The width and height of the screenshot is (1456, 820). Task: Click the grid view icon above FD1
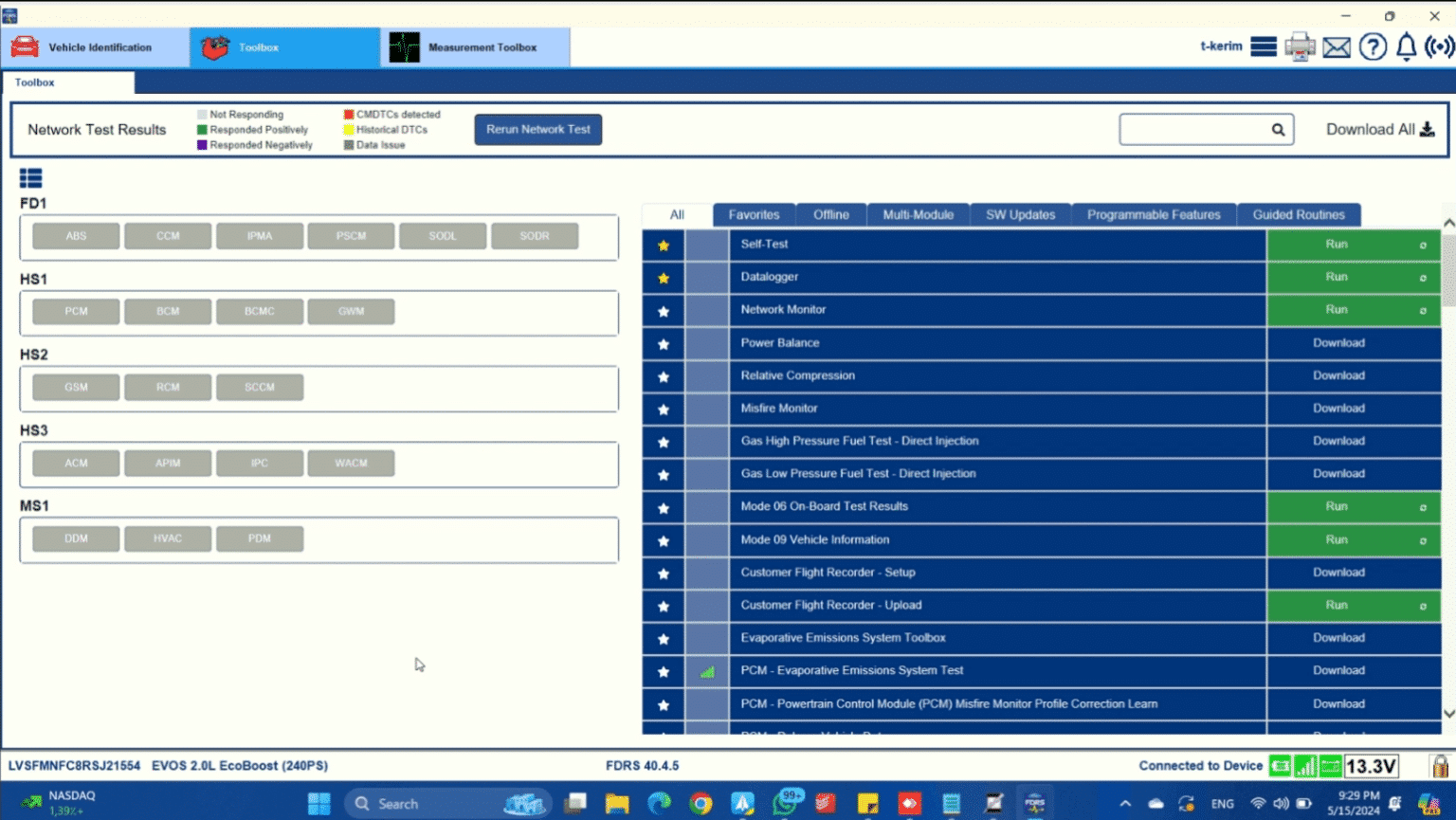tap(30, 177)
